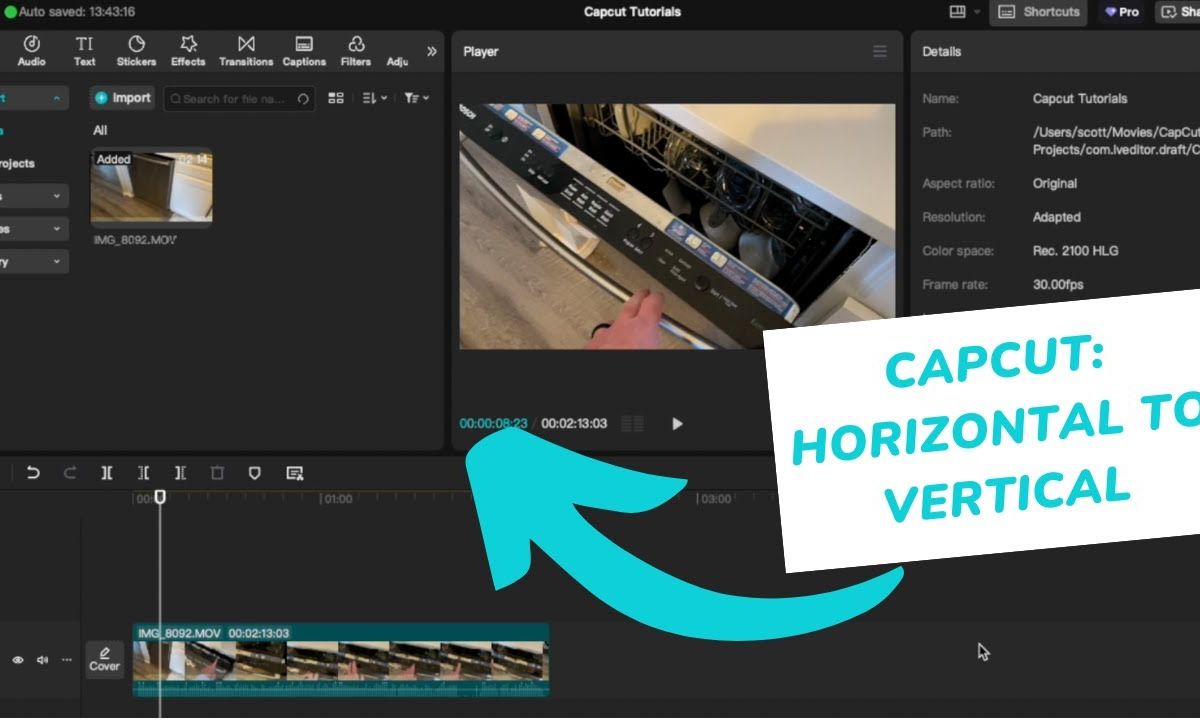This screenshot has height=720, width=1200.
Task: Open the media filter dropdown
Action: [417, 98]
